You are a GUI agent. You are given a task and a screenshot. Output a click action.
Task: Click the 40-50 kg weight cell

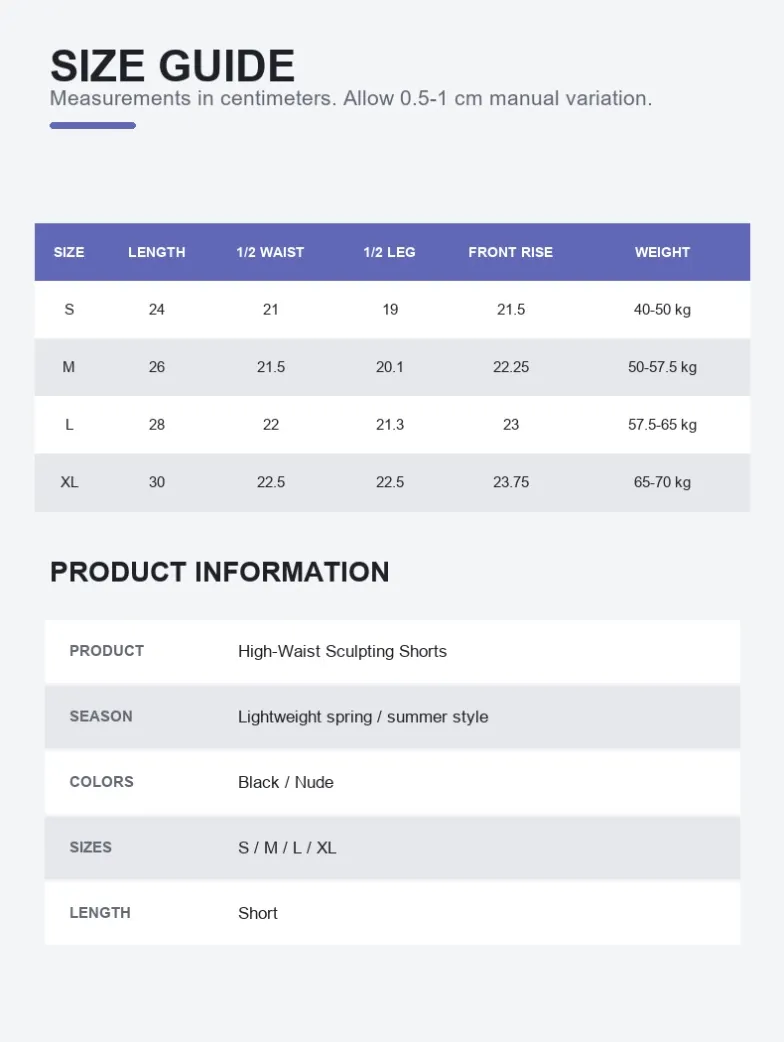(662, 310)
